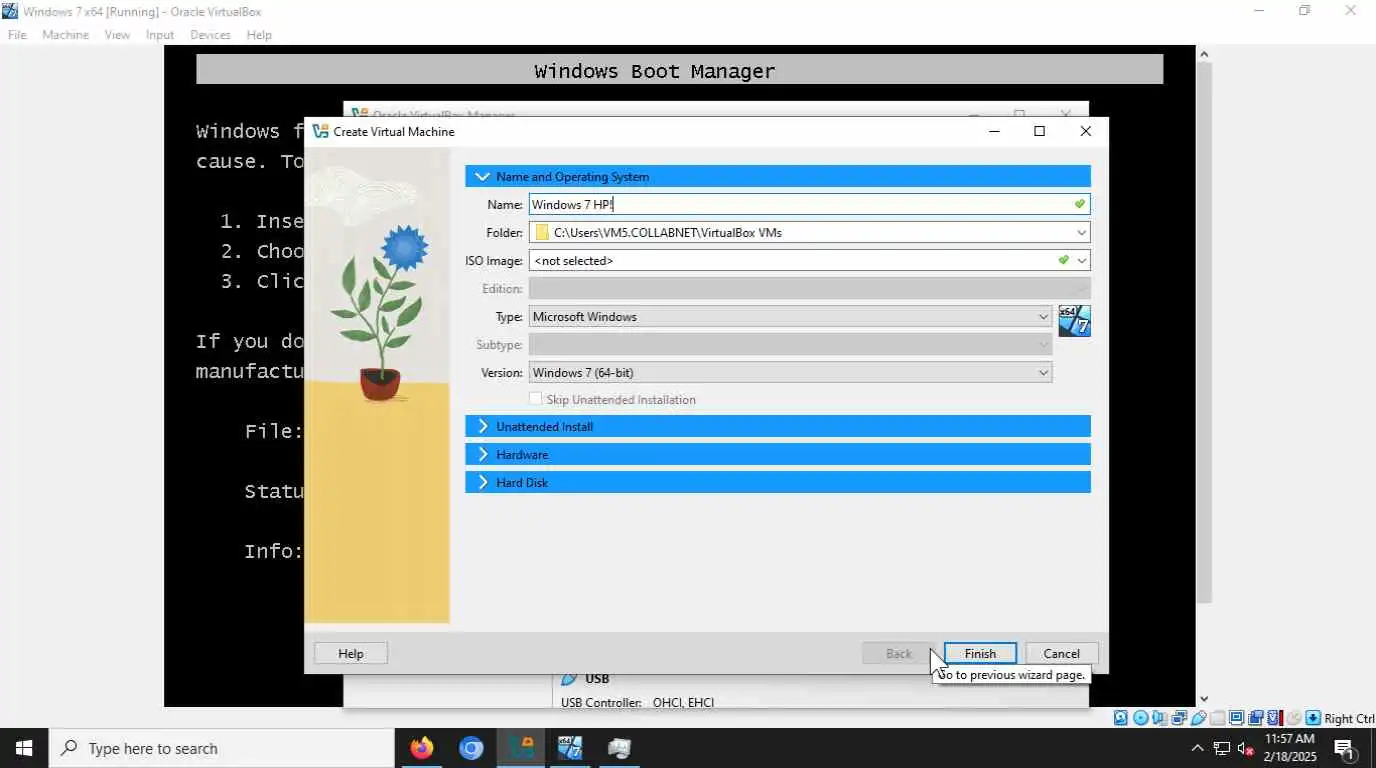
Task: Expand the Hard Disk section
Action: tap(778, 483)
